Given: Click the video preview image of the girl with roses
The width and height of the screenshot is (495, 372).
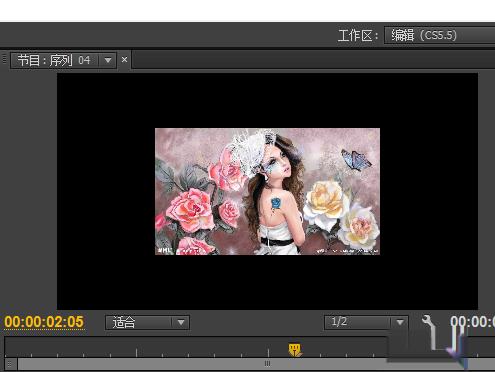Looking at the screenshot, I should coord(267,191).
